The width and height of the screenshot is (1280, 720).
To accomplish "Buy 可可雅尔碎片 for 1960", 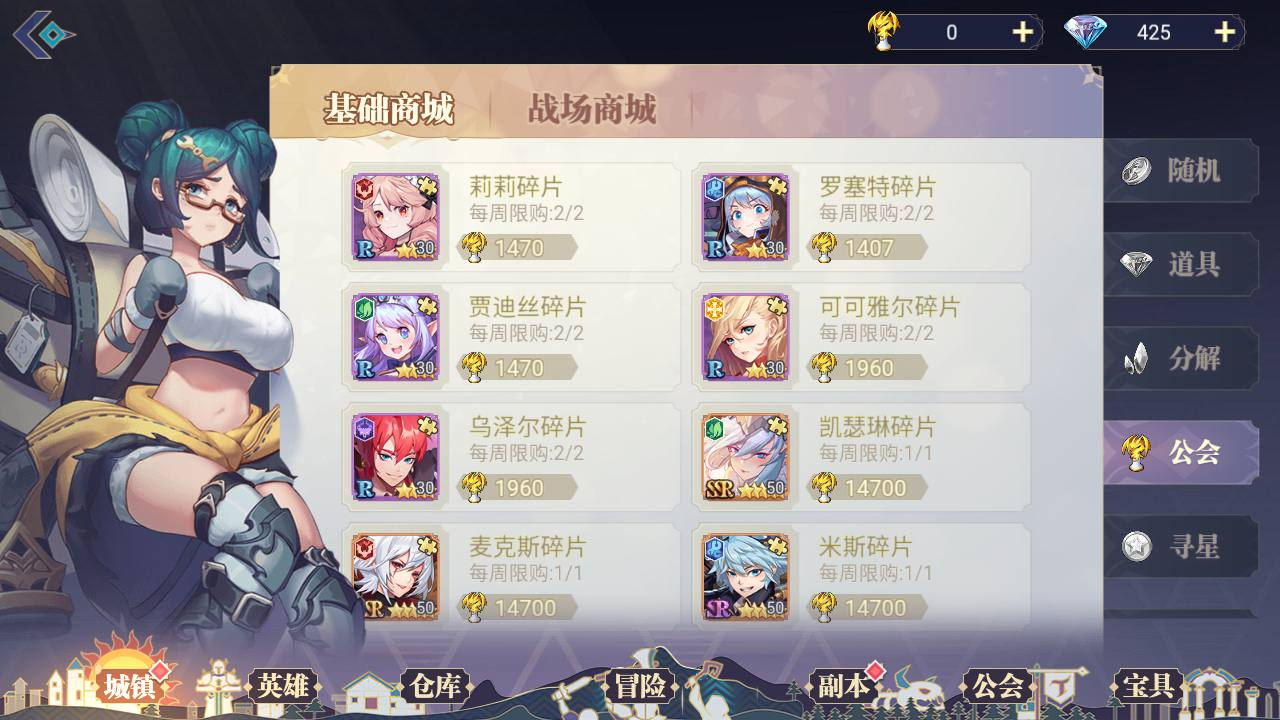I will tap(868, 367).
